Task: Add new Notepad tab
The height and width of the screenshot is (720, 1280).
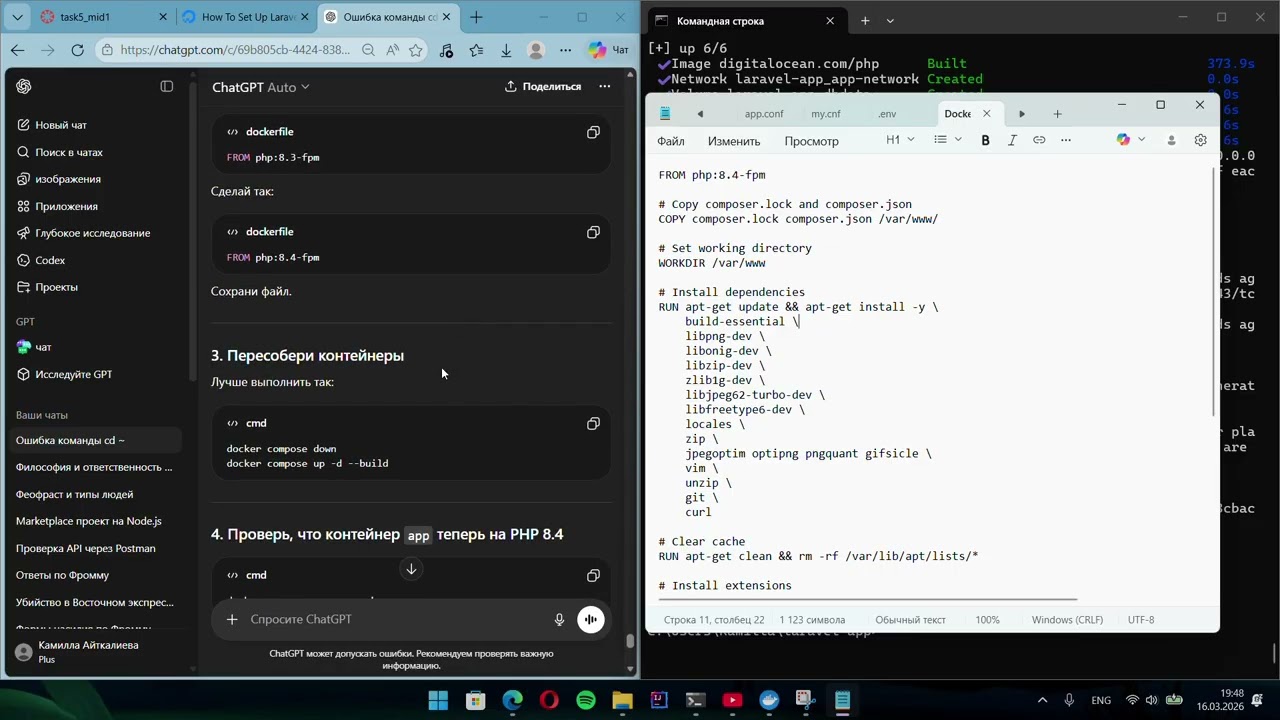Action: coord(1057,114)
